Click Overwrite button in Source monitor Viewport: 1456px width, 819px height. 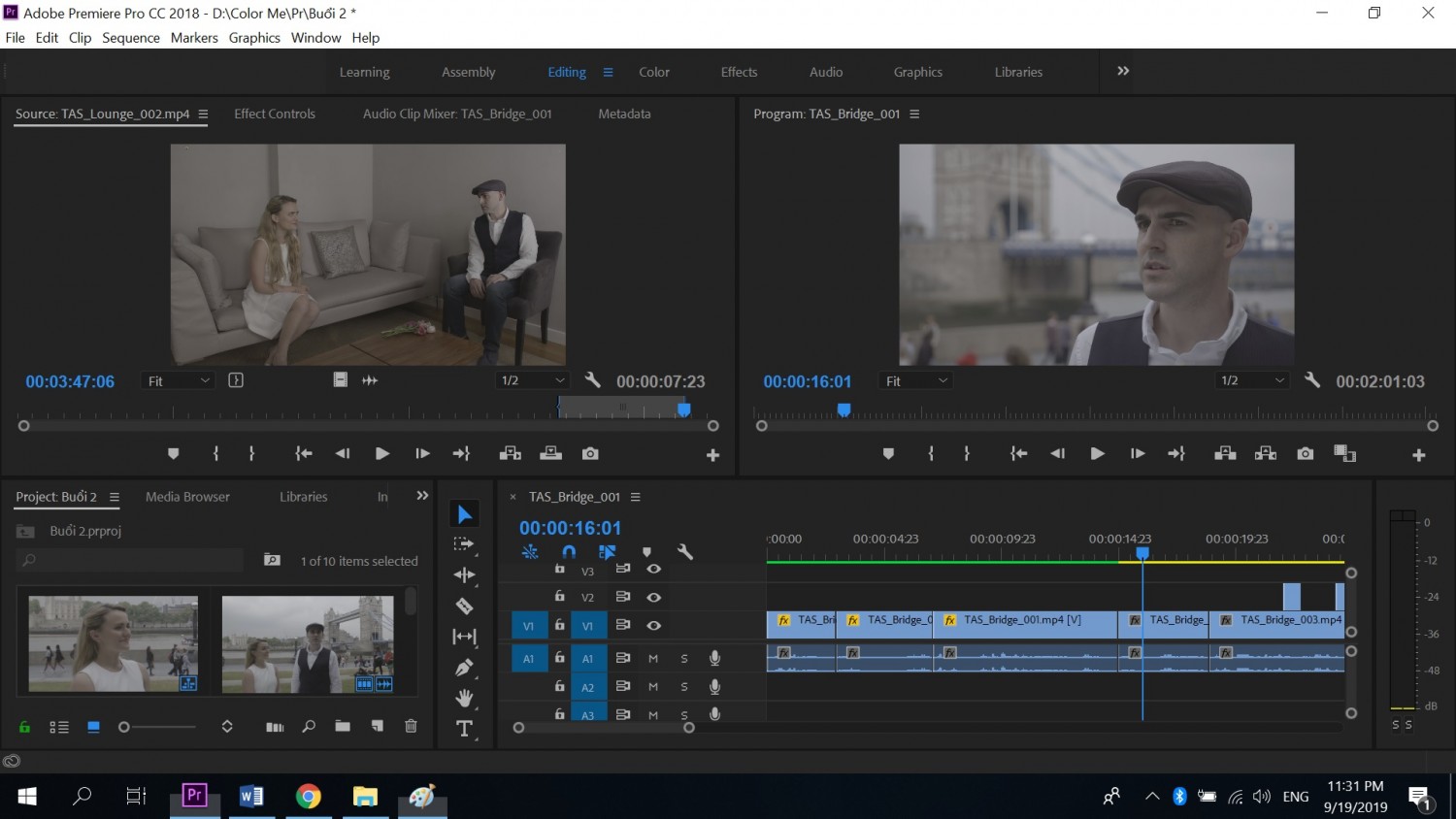tap(550, 453)
